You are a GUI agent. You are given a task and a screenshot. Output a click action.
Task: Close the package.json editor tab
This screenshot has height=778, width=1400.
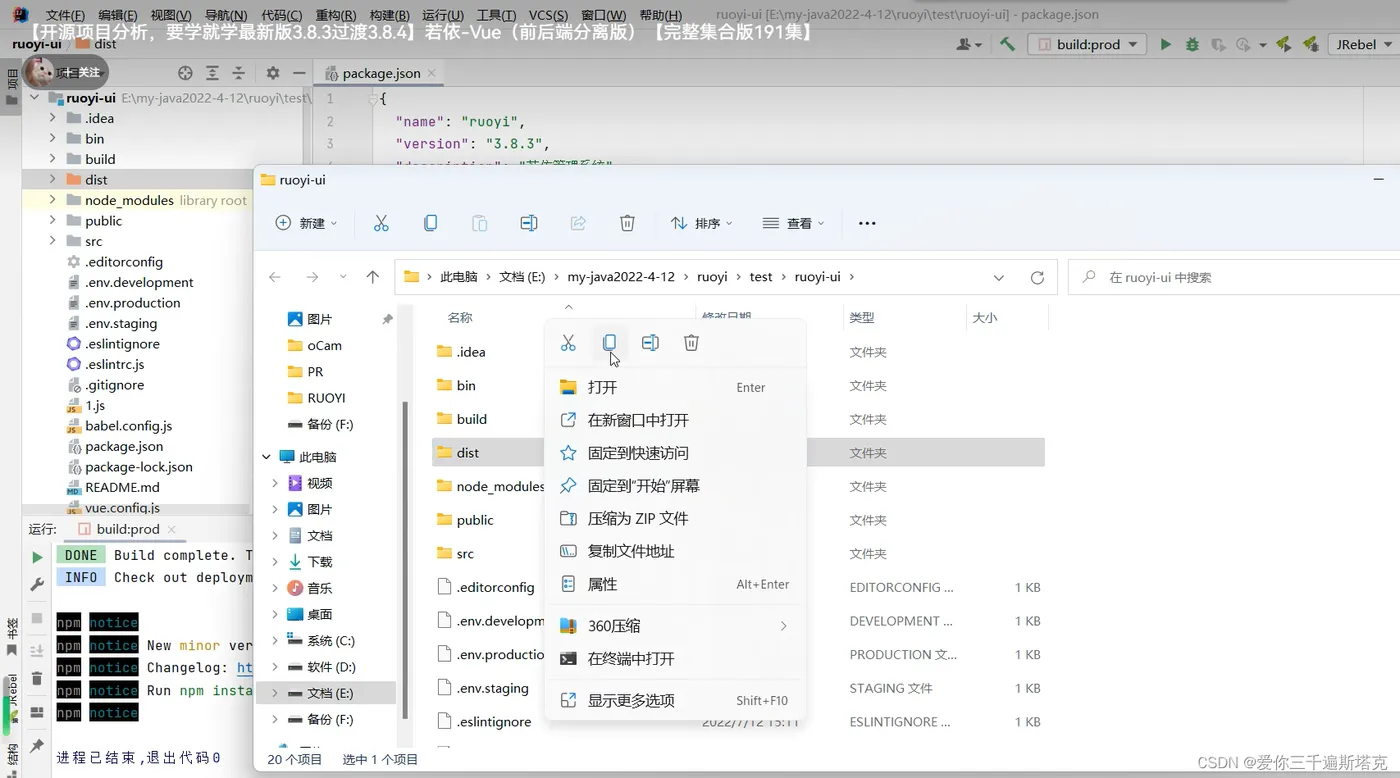coord(432,73)
